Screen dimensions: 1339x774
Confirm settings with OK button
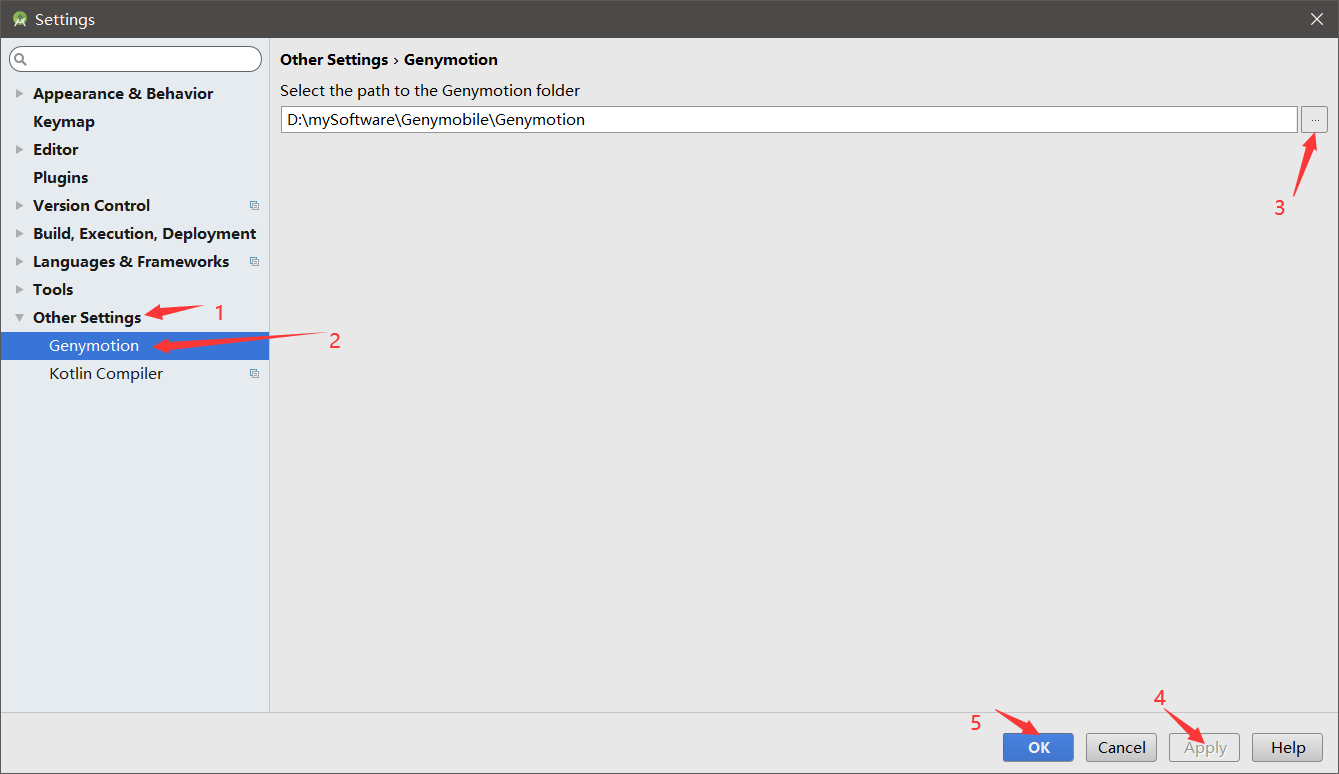[x=1038, y=747]
